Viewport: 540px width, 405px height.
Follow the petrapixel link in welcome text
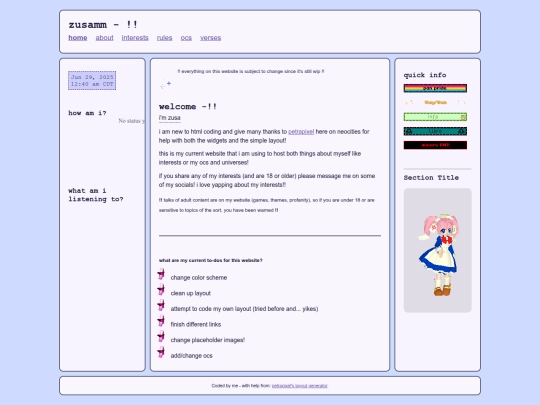[301, 132]
